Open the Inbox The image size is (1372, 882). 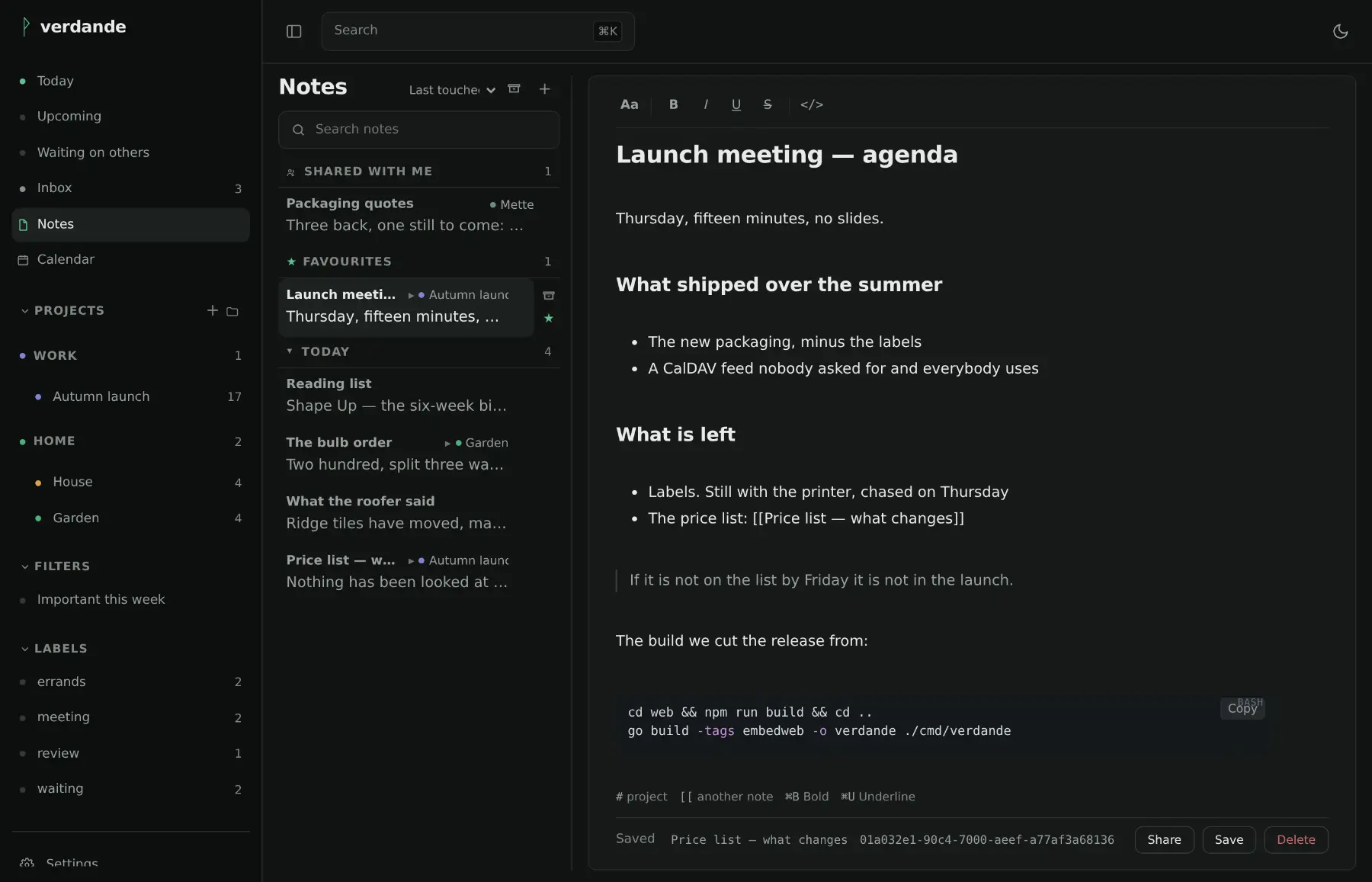click(130, 188)
